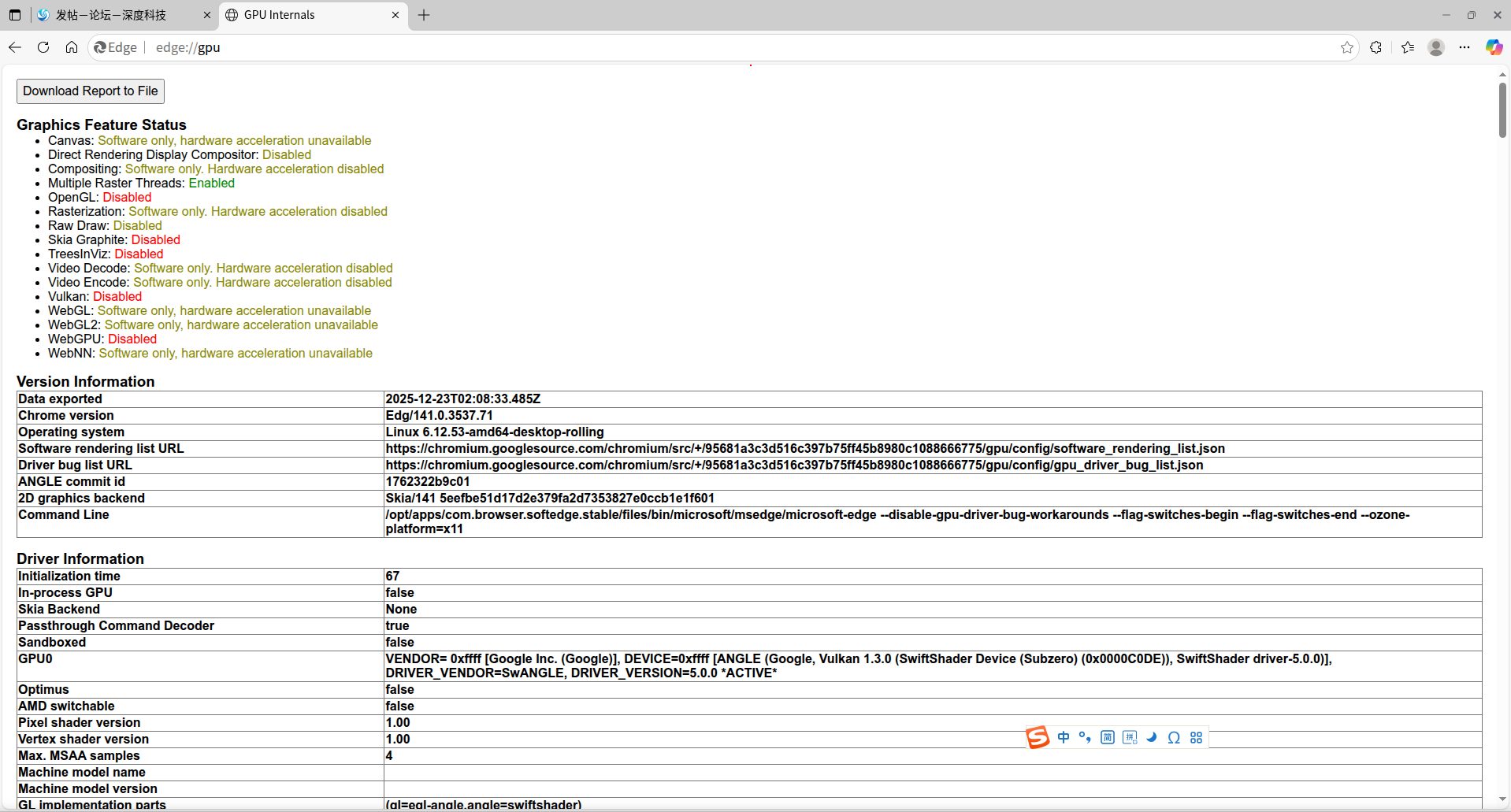Open the Sogou 拼 soft keyboard icon
The width and height of the screenshot is (1511, 812).
click(x=1130, y=737)
